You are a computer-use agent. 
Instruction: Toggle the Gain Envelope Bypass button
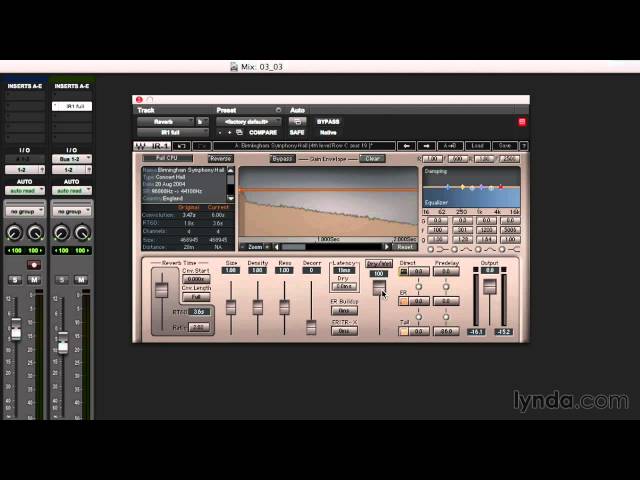pyautogui.click(x=282, y=158)
